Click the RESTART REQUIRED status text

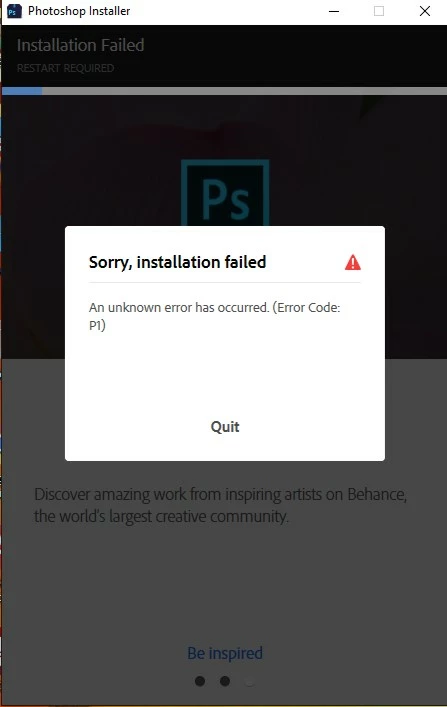click(x=65, y=68)
